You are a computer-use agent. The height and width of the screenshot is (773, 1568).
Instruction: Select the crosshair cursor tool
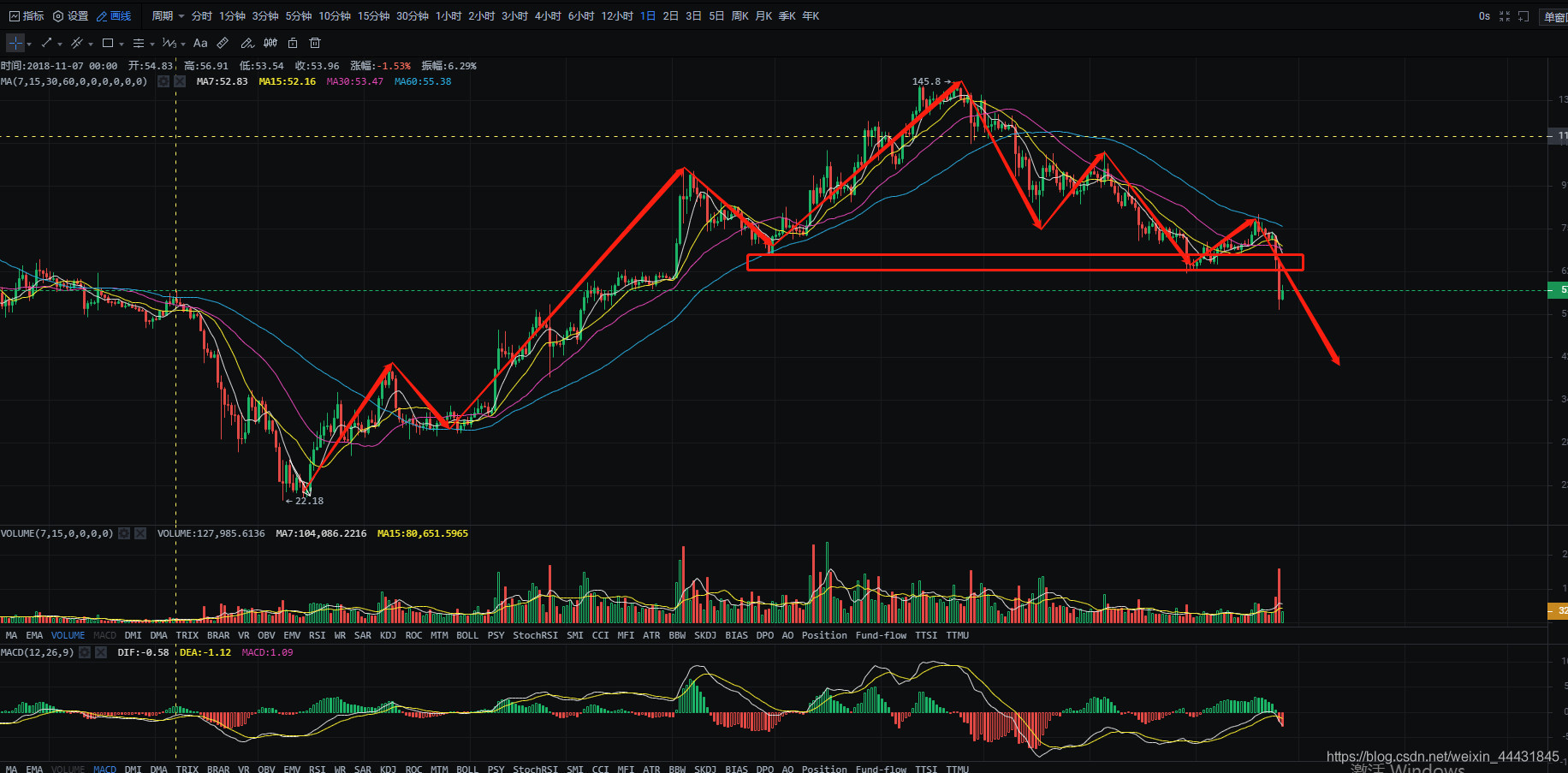pos(15,43)
